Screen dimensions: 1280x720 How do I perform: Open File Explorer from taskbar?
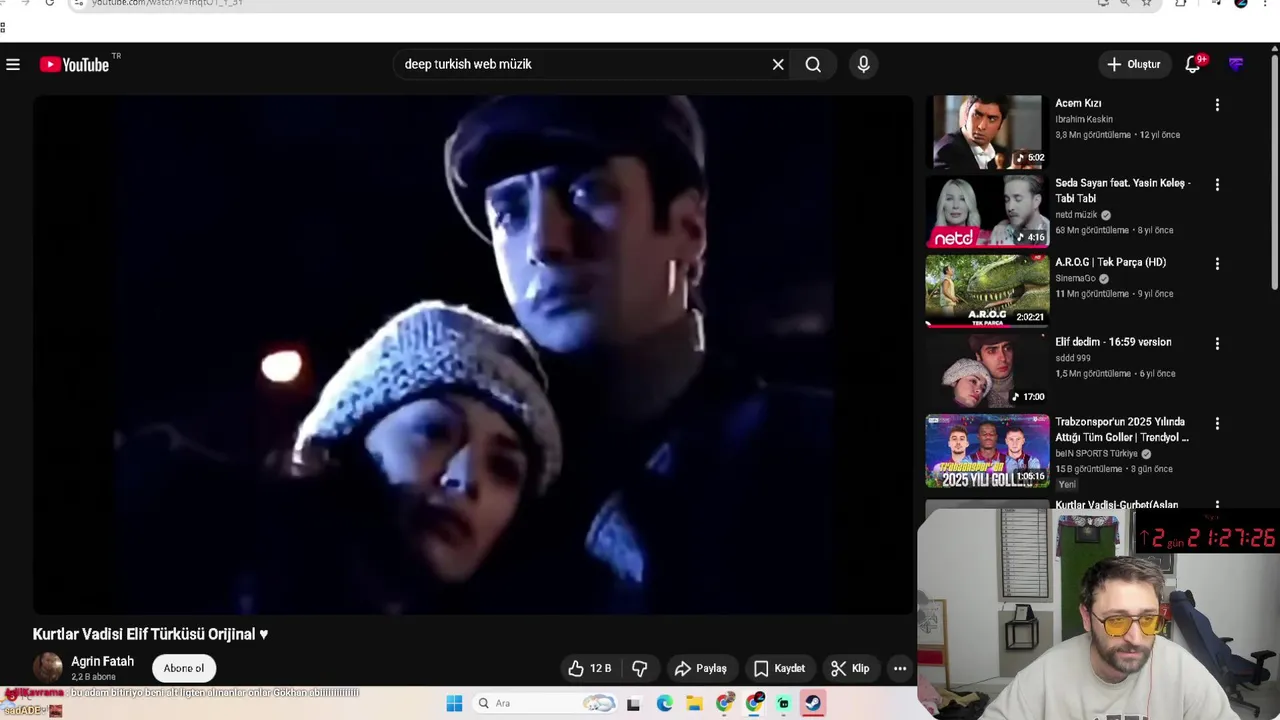[694, 704]
